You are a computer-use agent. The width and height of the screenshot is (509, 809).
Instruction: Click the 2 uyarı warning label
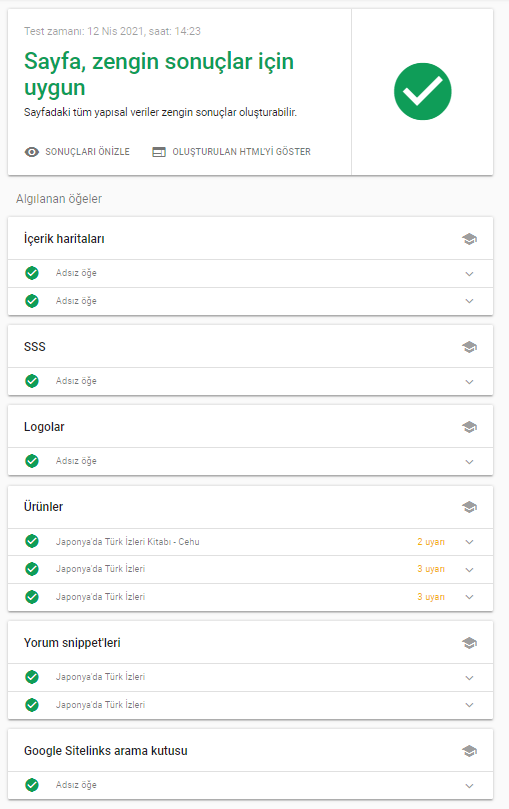tap(431, 542)
